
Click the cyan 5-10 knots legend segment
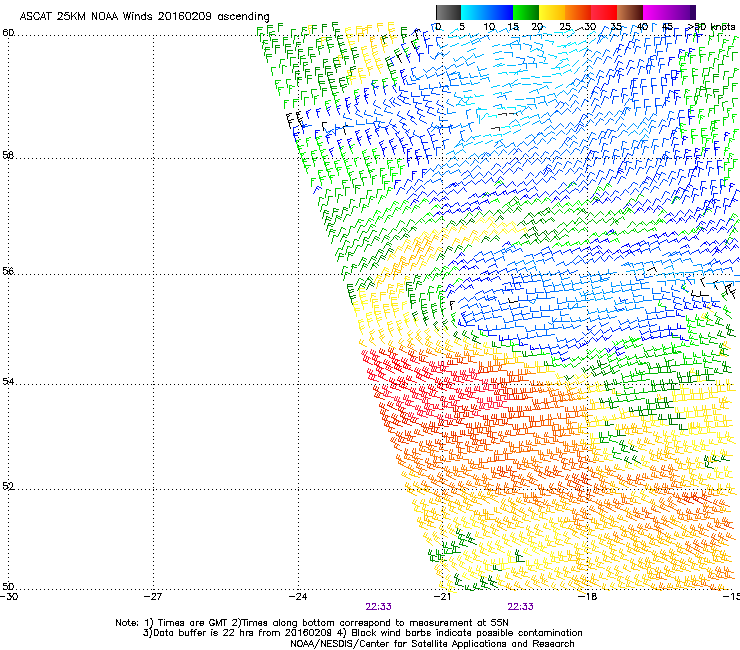pos(474,12)
